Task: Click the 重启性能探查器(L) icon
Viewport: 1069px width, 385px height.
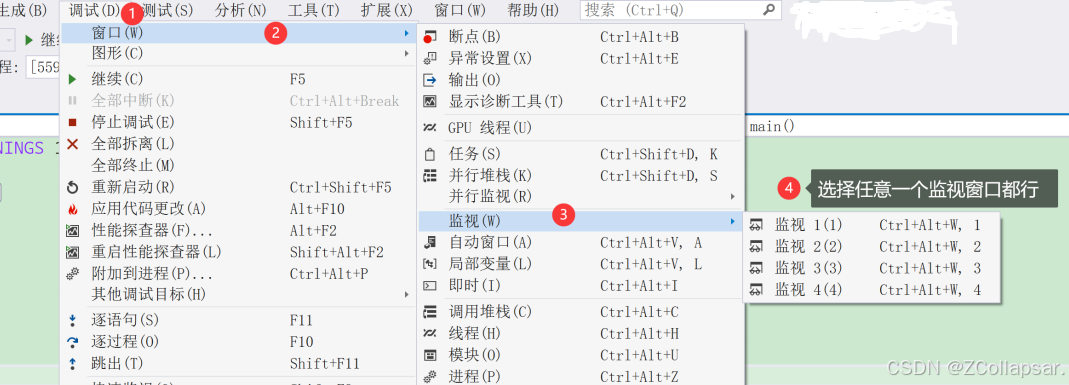Action: coord(72,252)
